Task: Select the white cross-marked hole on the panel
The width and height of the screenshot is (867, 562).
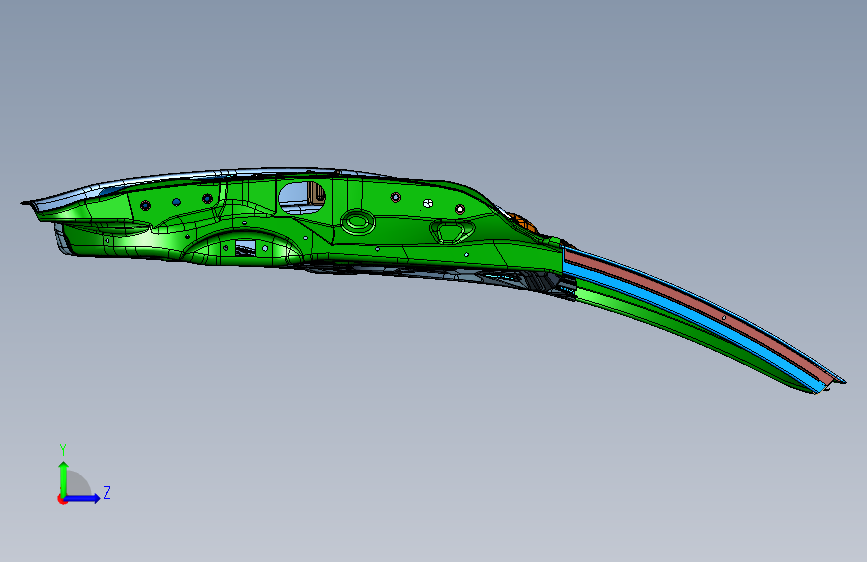Action: click(x=427, y=204)
